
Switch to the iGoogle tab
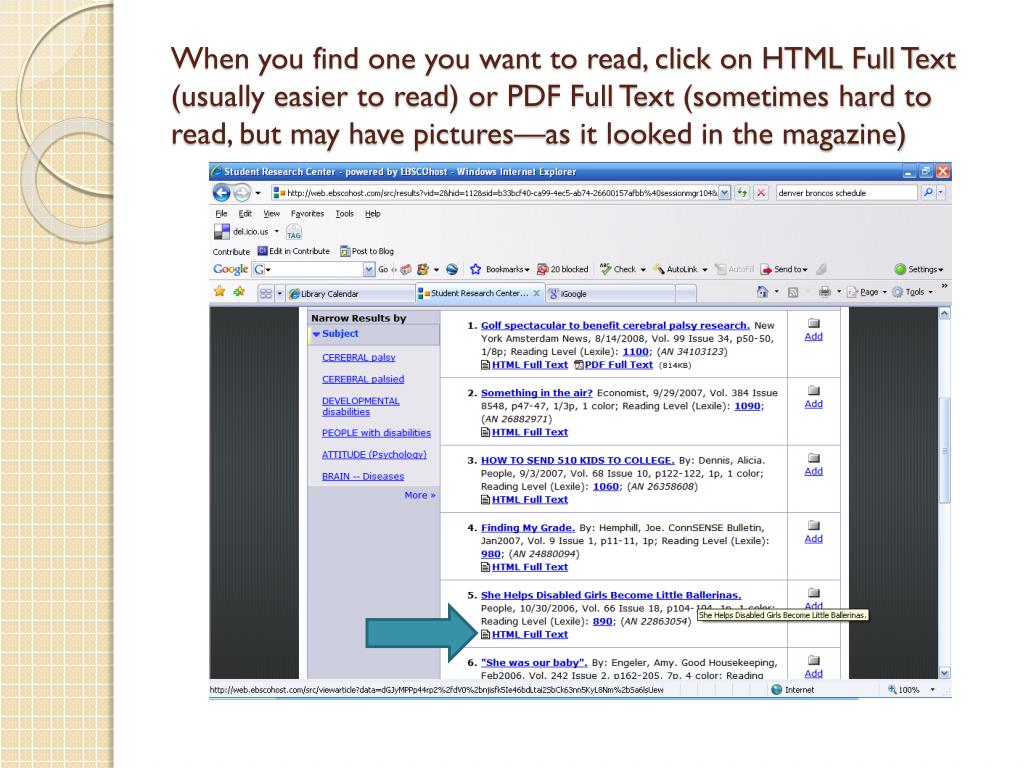click(x=611, y=294)
